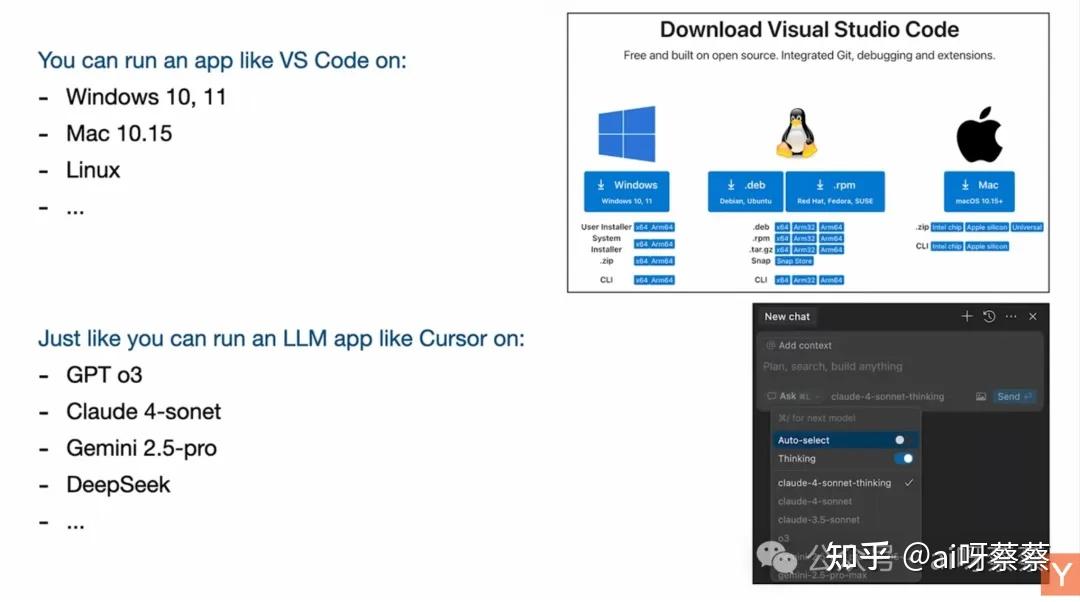Select claude-3.5-sonnet from the model dropdown

tap(818, 520)
